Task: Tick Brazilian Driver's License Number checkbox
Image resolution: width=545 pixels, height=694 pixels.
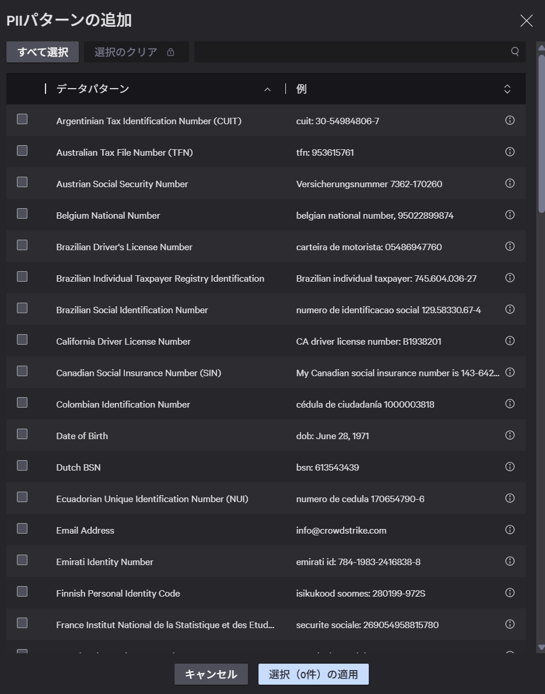Action: tap(22, 245)
